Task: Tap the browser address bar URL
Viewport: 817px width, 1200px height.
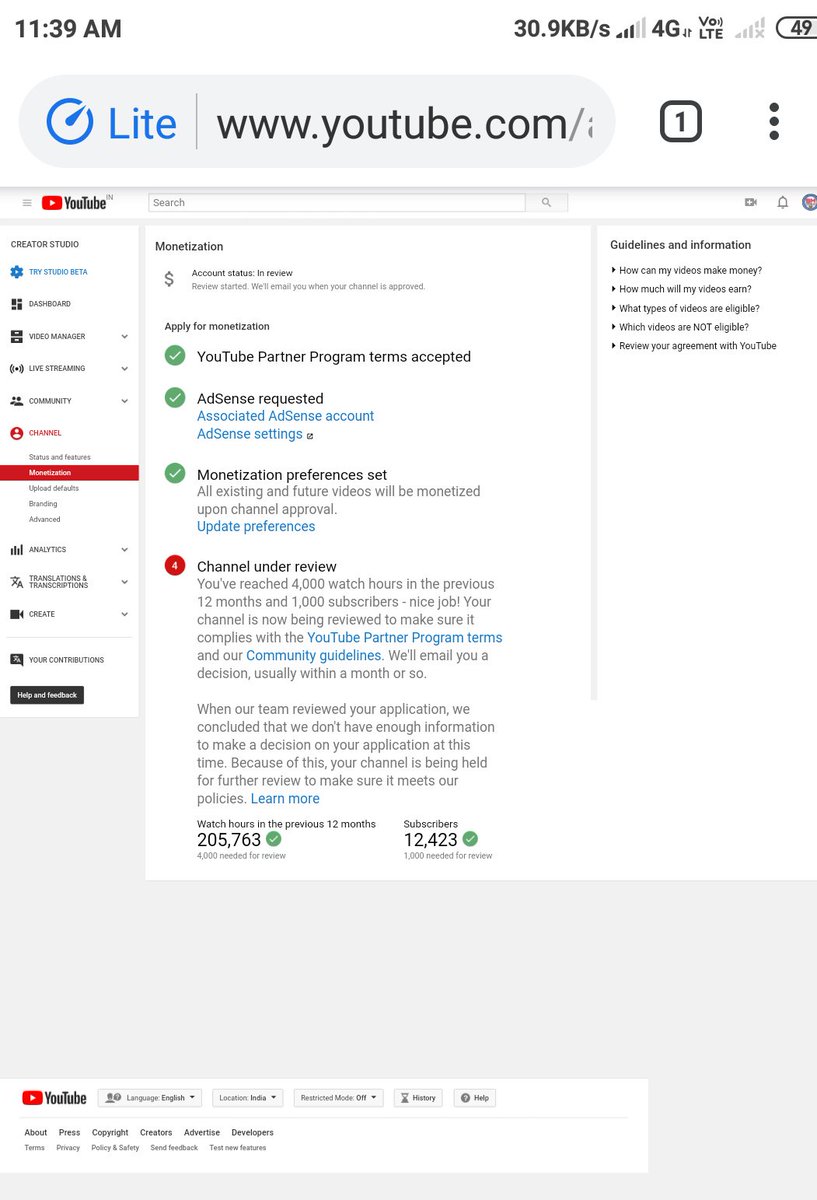Action: coord(405,124)
